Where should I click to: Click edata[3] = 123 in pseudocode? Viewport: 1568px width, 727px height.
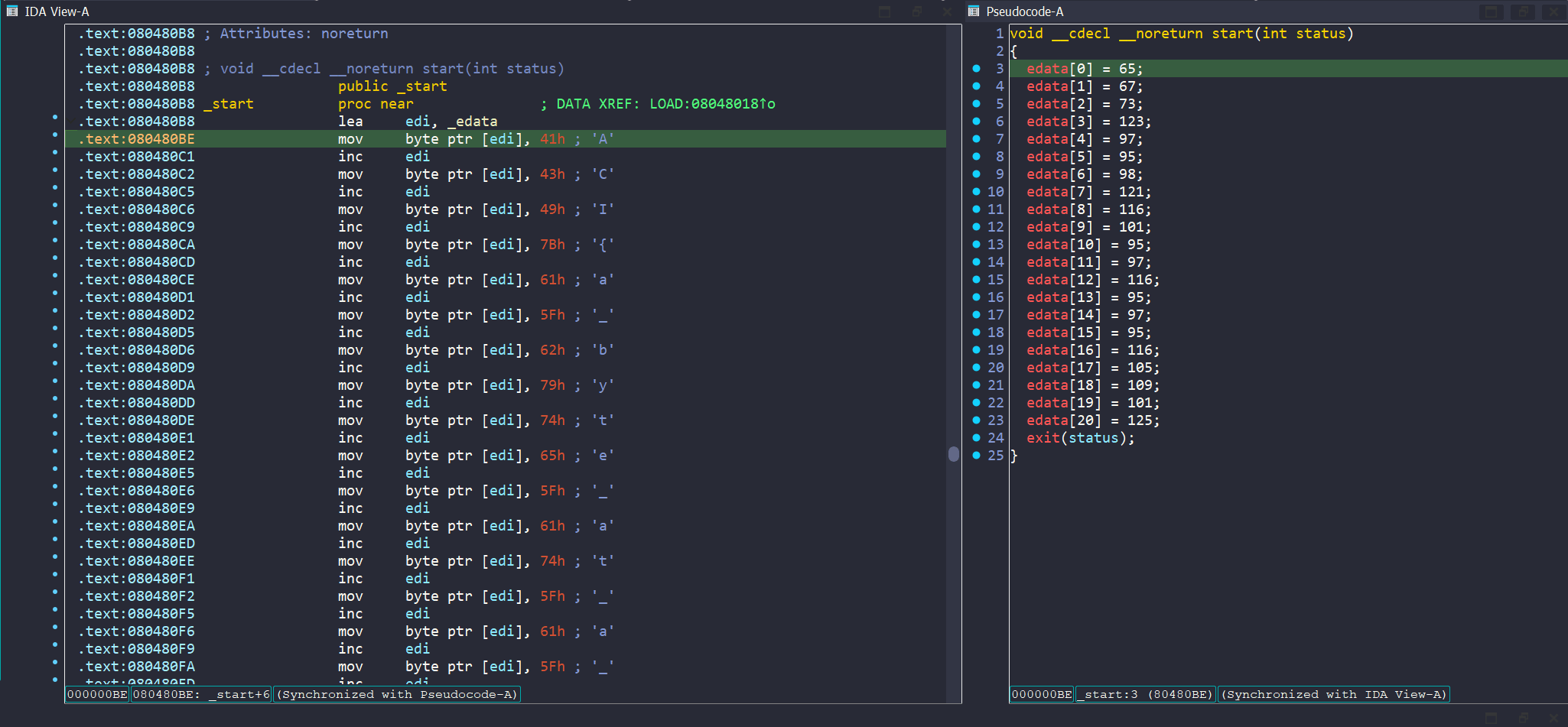1088,122
